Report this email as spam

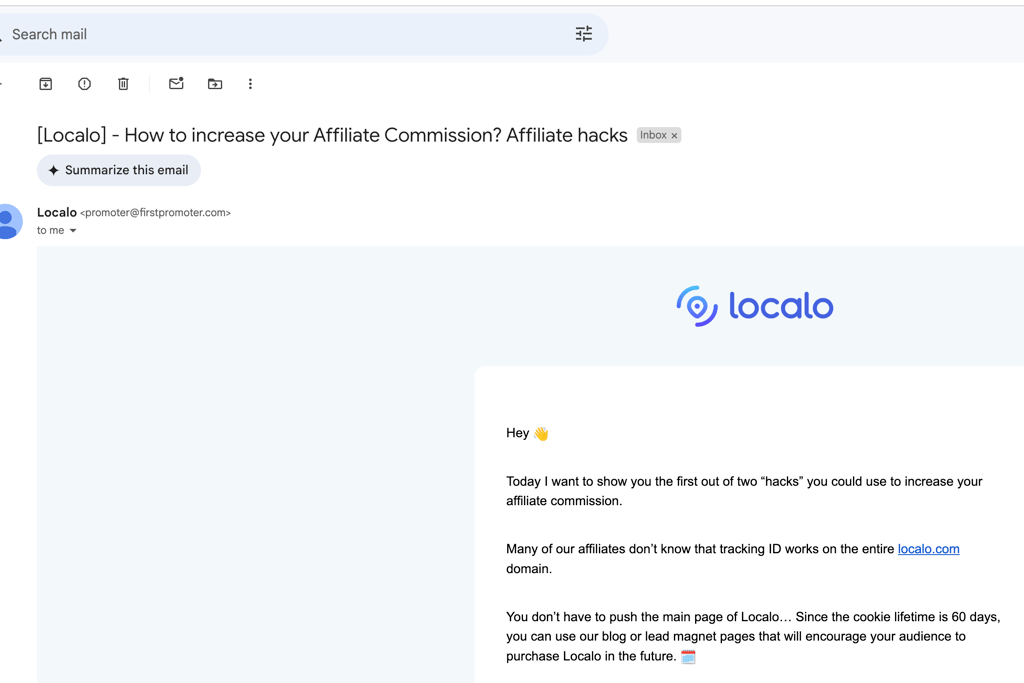point(84,84)
